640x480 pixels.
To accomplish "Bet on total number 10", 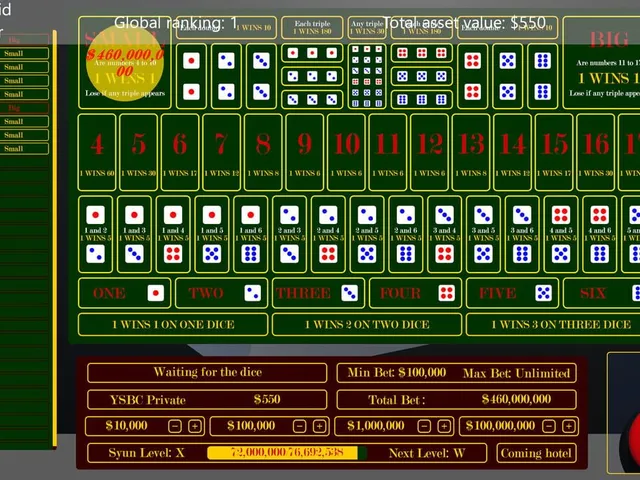I will click(x=347, y=152).
